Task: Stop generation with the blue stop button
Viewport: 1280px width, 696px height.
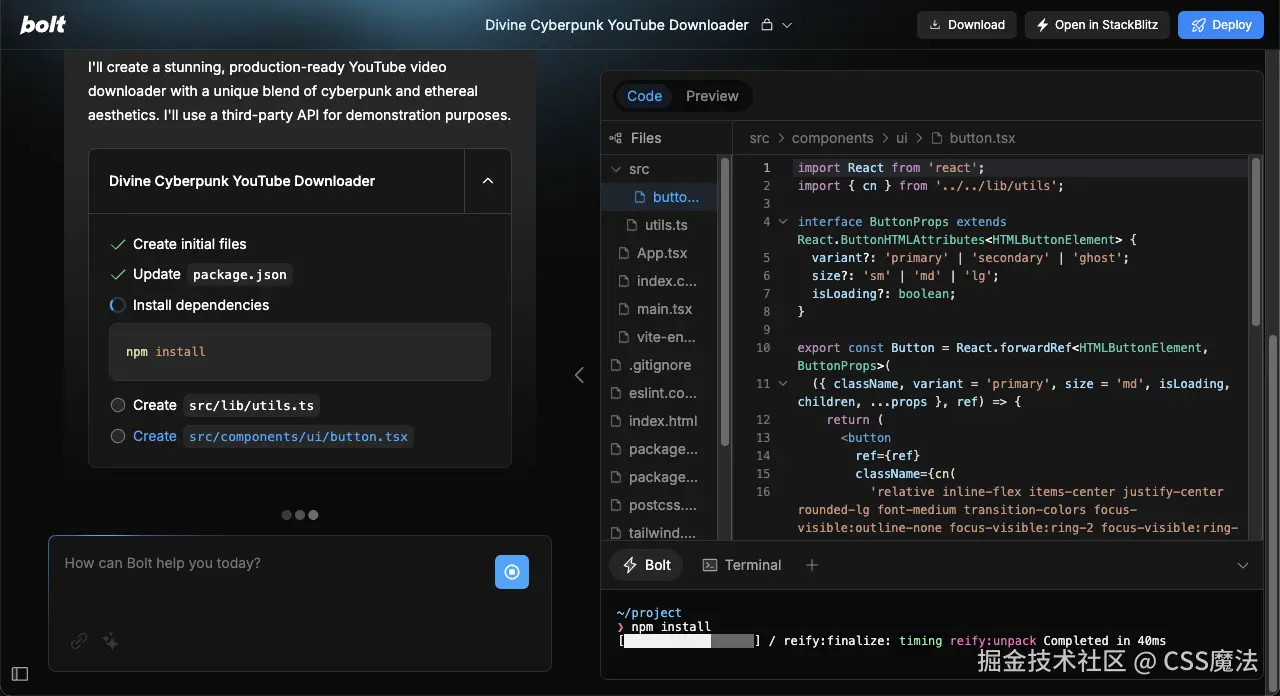Action: [512, 572]
